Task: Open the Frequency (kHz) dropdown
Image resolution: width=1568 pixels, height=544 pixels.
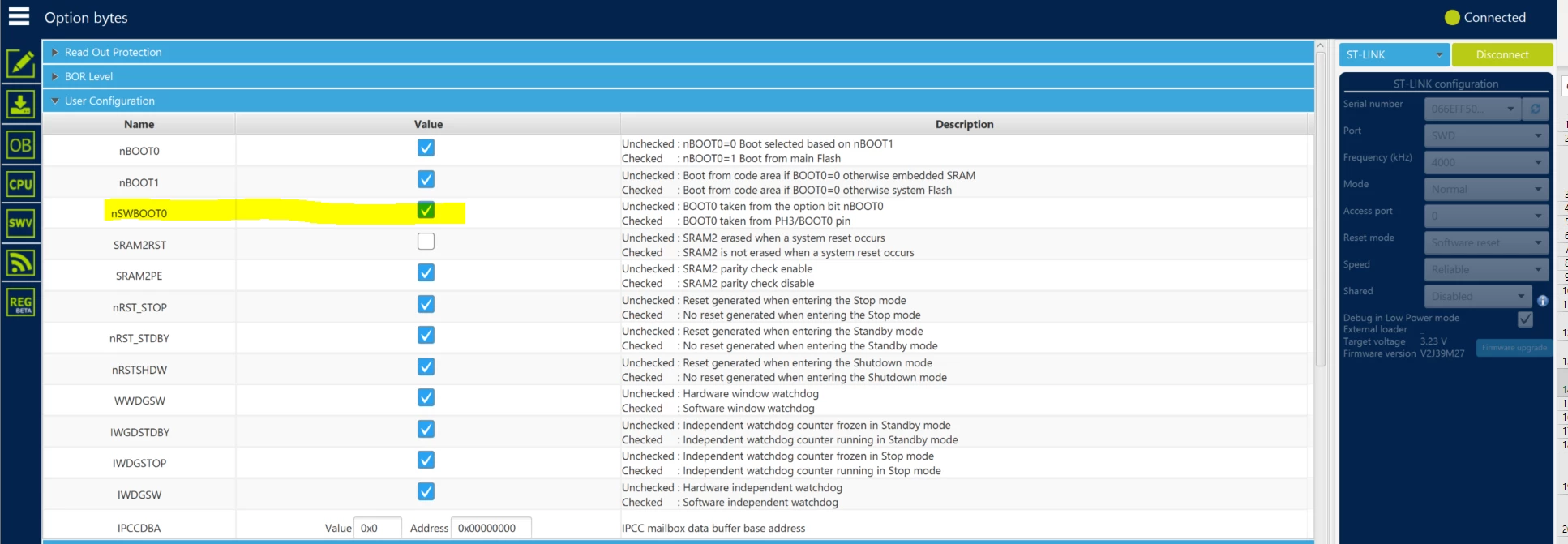Action: click(x=1486, y=162)
